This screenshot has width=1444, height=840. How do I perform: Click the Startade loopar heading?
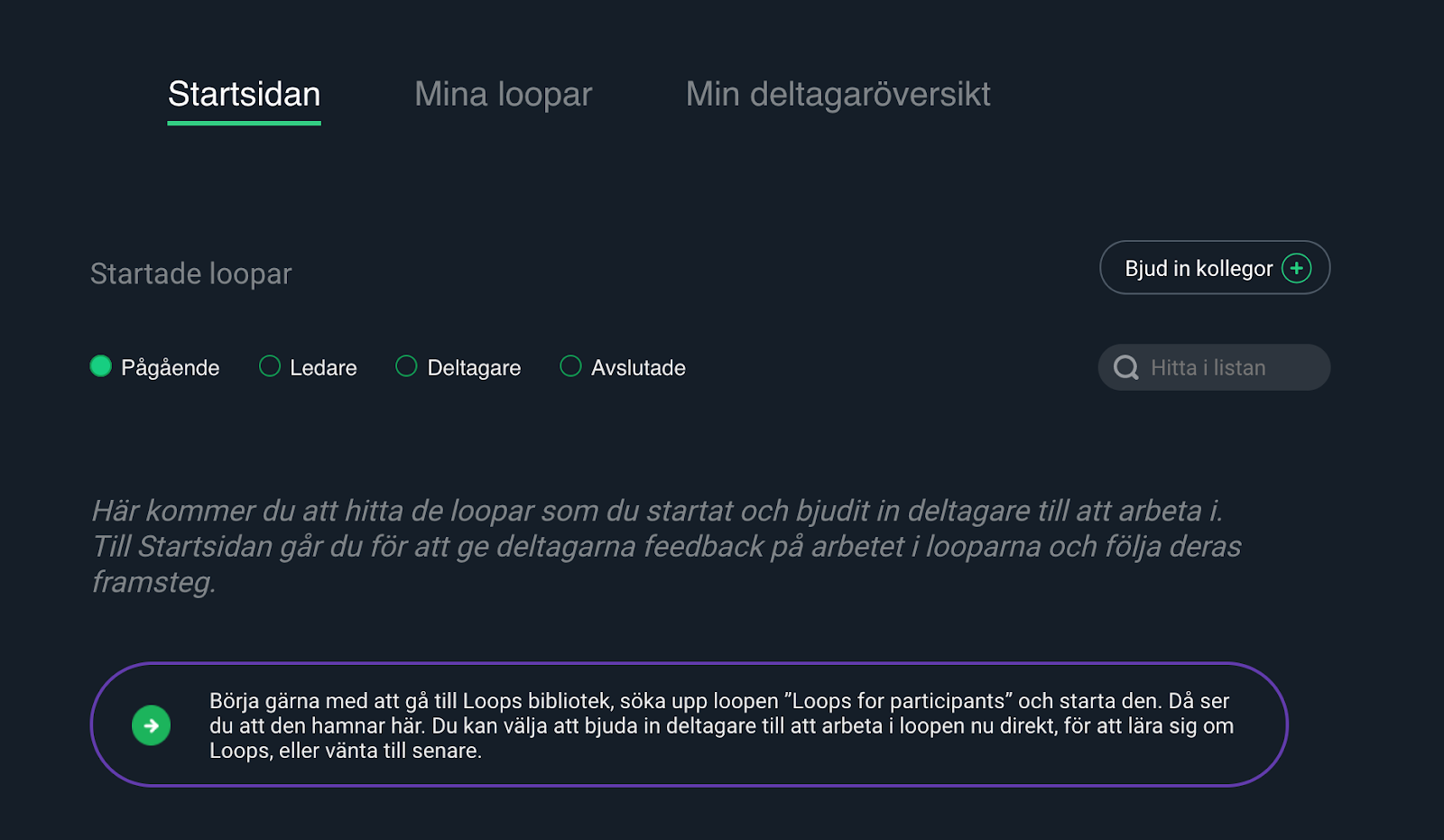191,273
